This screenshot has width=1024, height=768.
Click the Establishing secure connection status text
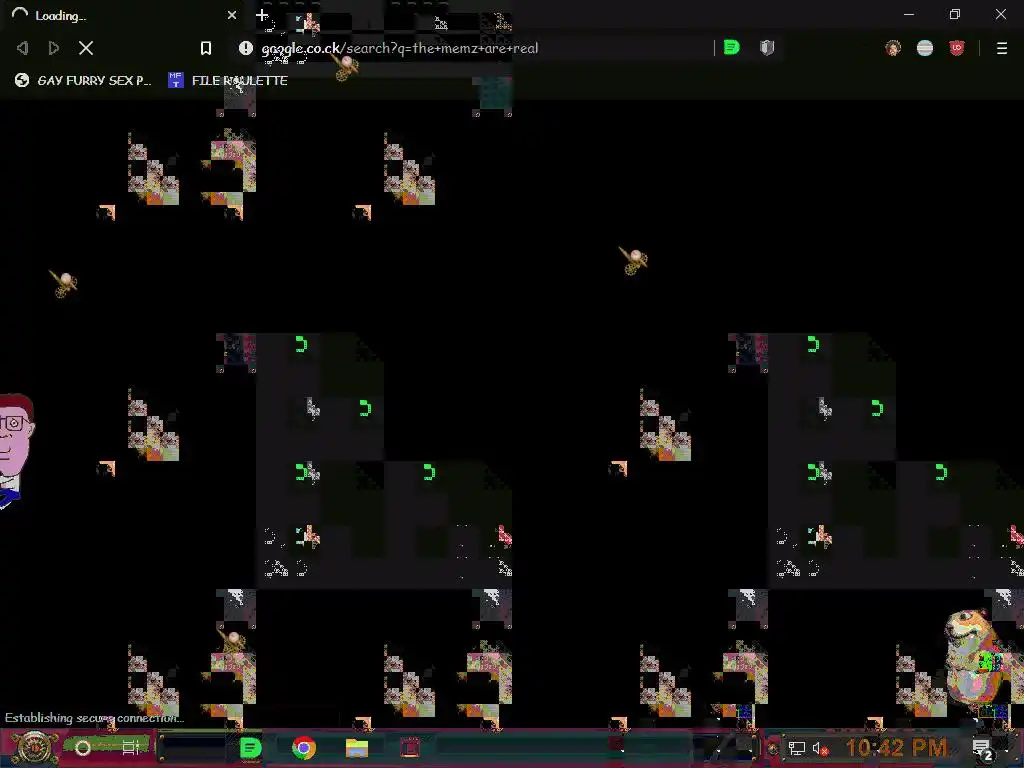(94, 718)
